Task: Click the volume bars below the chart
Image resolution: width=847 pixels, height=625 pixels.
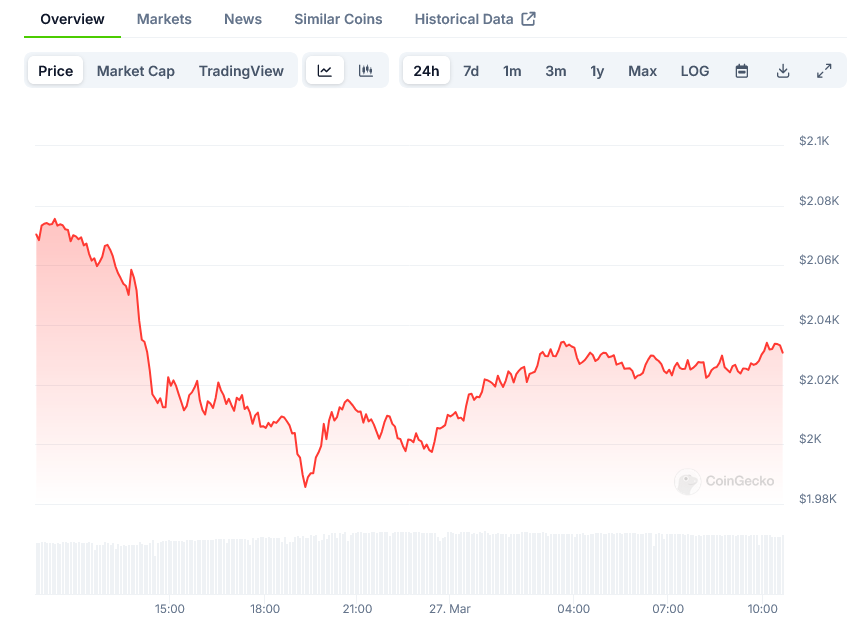Action: [x=409, y=563]
